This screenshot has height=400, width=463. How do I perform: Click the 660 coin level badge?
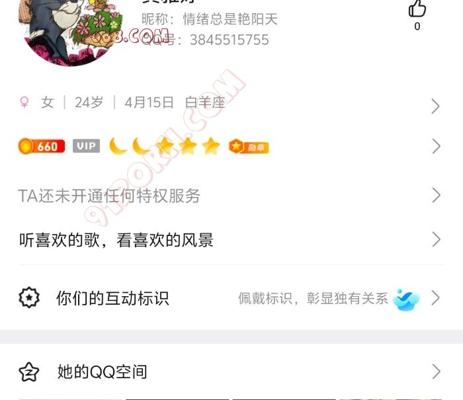[41, 146]
